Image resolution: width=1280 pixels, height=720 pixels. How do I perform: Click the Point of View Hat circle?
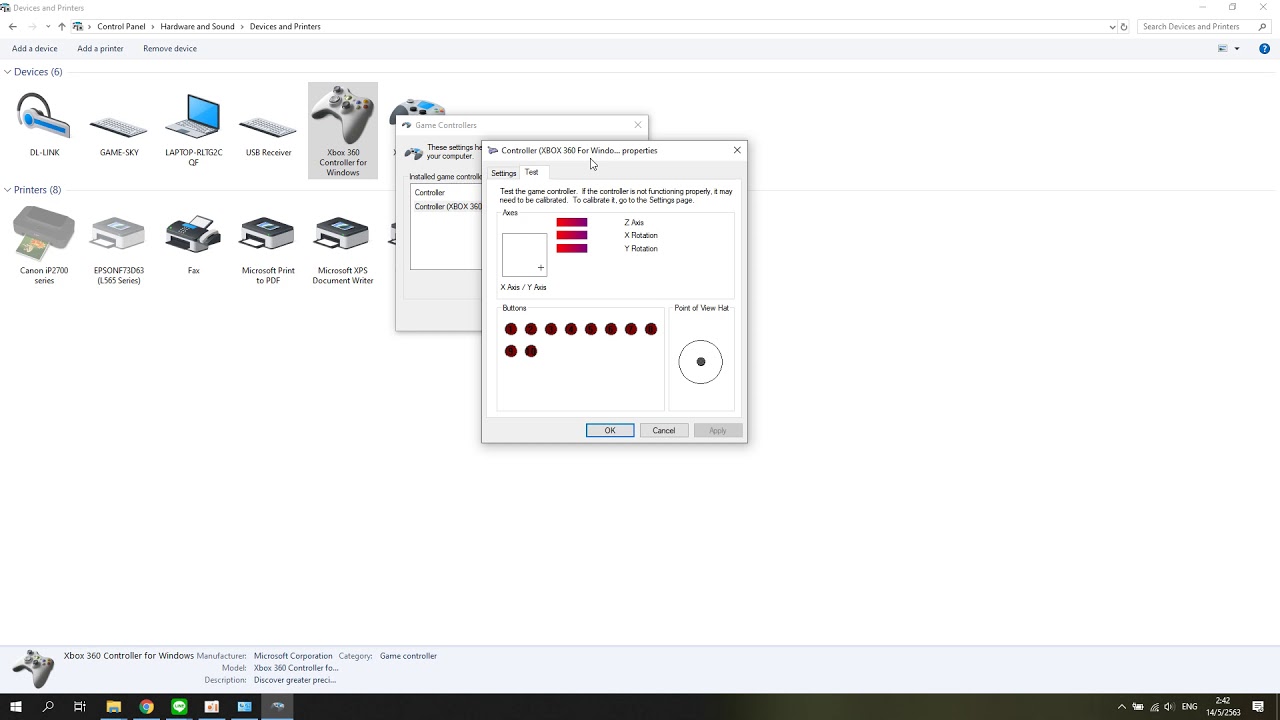[700, 362]
